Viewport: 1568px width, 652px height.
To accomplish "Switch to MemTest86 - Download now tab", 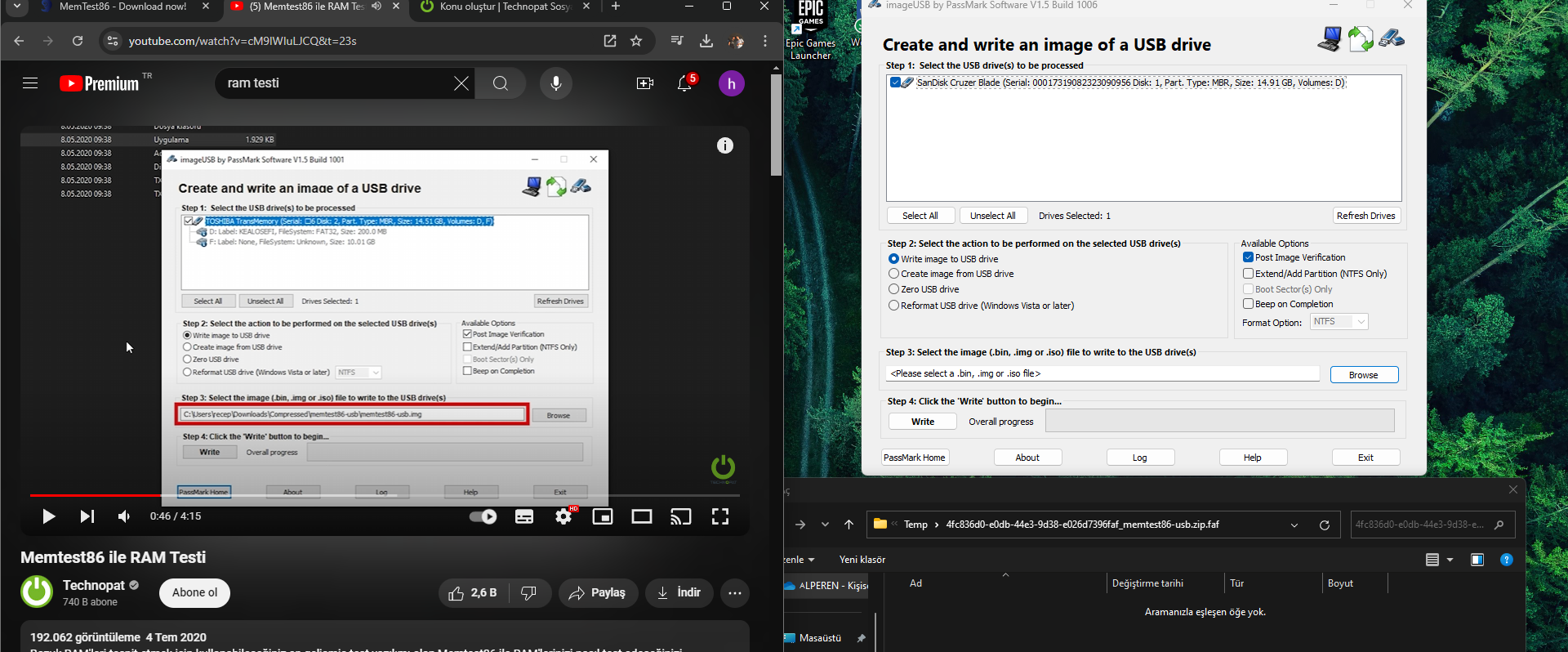I will click(122, 7).
